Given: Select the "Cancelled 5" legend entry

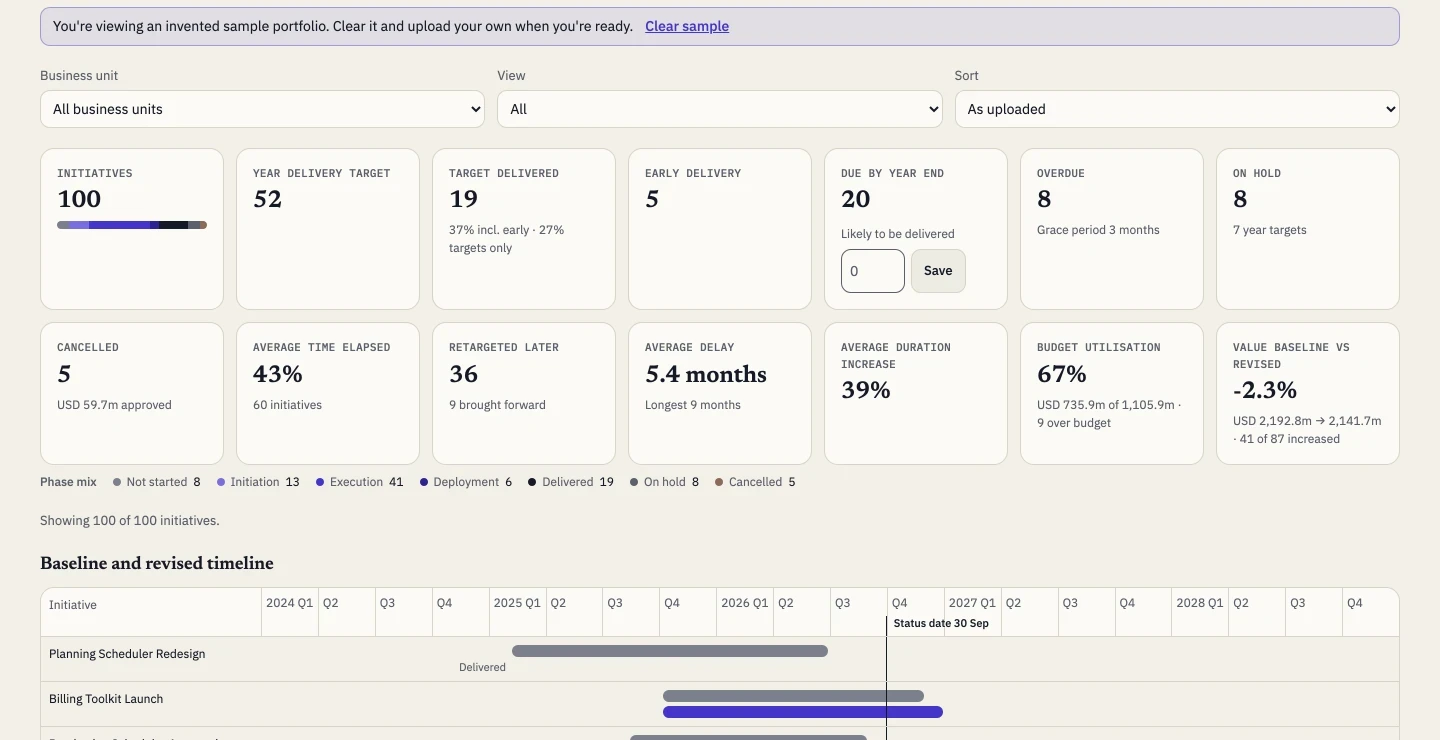Looking at the screenshot, I should pyautogui.click(x=755, y=482).
